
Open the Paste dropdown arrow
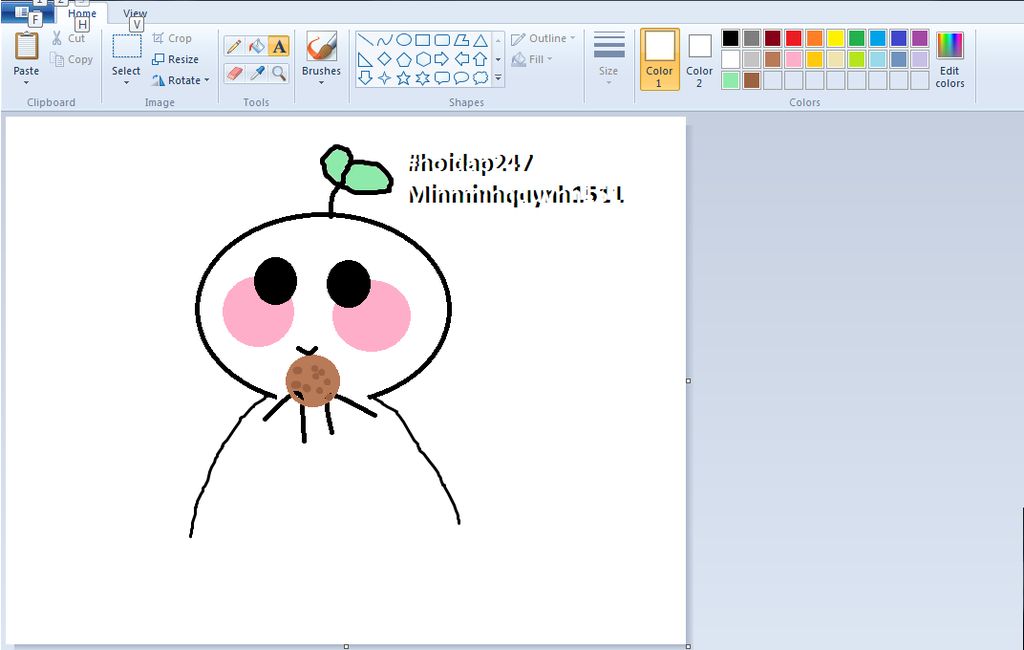coord(26,83)
